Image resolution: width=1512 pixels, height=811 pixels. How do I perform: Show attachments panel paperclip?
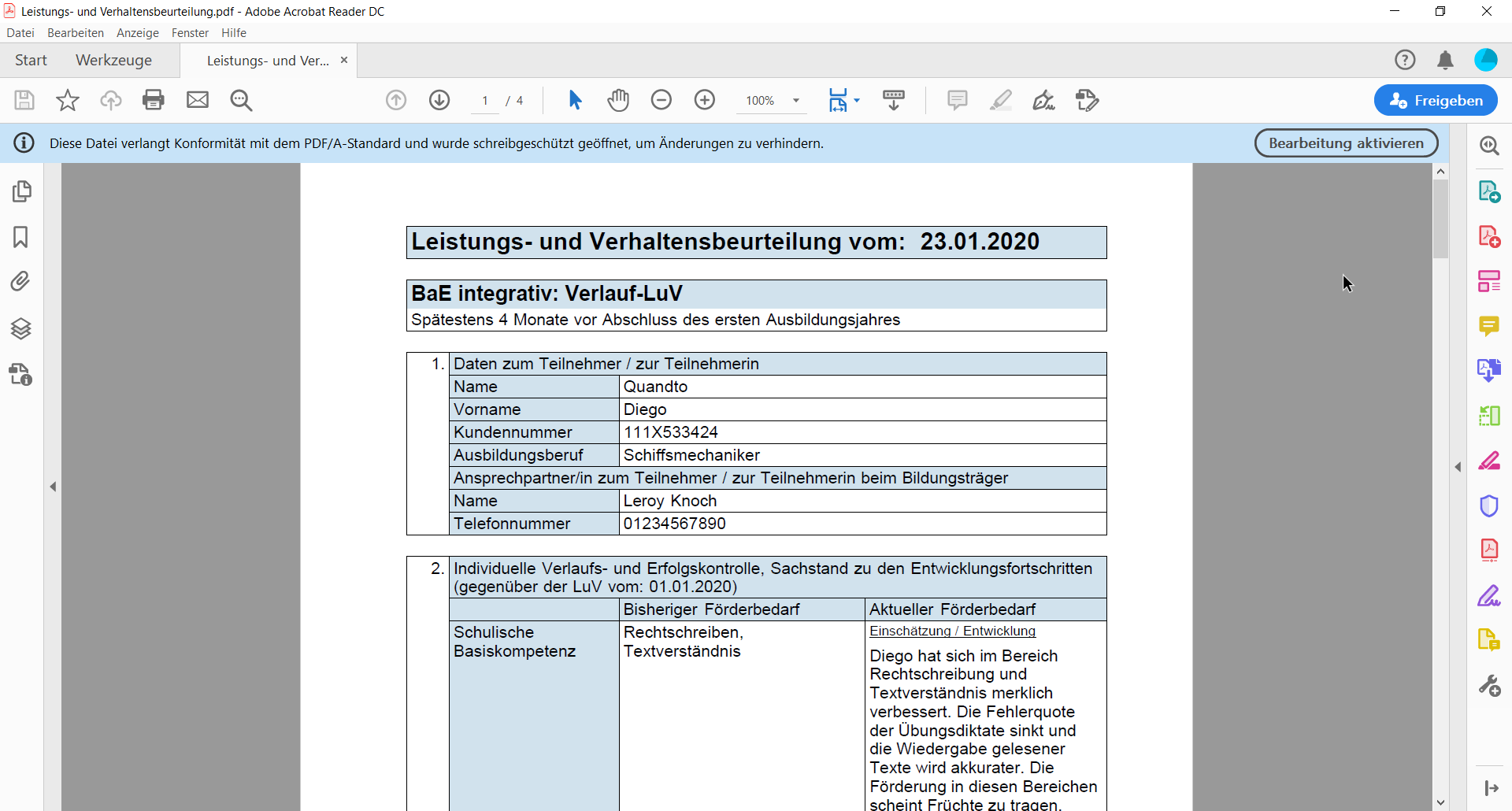pyautogui.click(x=20, y=281)
